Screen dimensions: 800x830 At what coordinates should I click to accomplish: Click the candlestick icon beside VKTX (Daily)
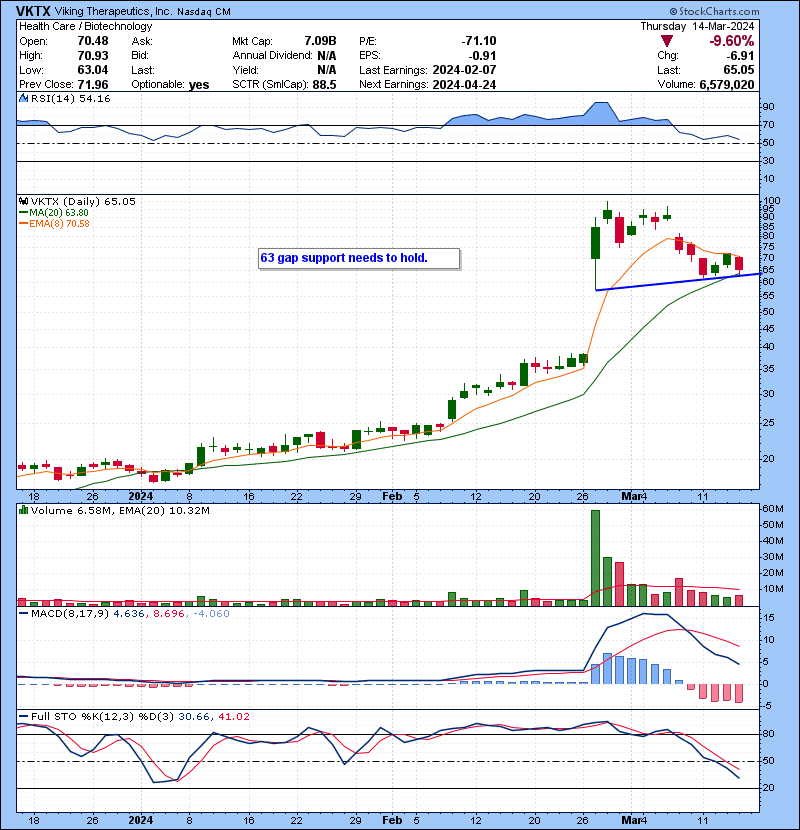pyautogui.click(x=23, y=201)
